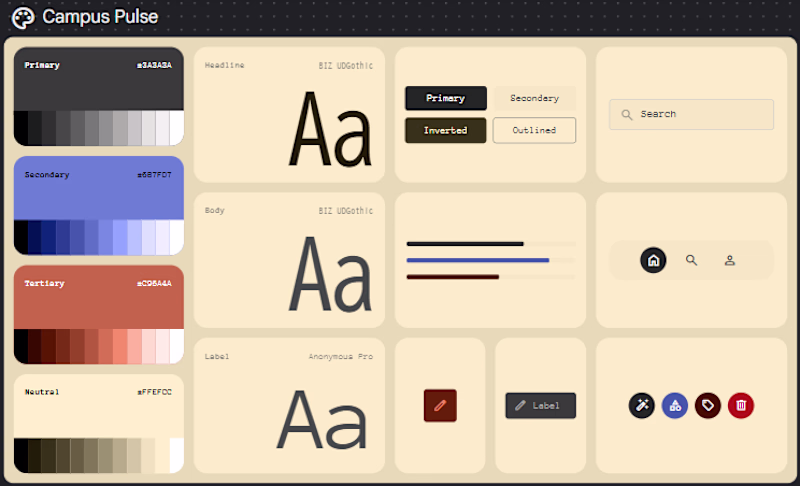Click the Campus Pulse title text
The height and width of the screenshot is (486, 800).
point(100,17)
